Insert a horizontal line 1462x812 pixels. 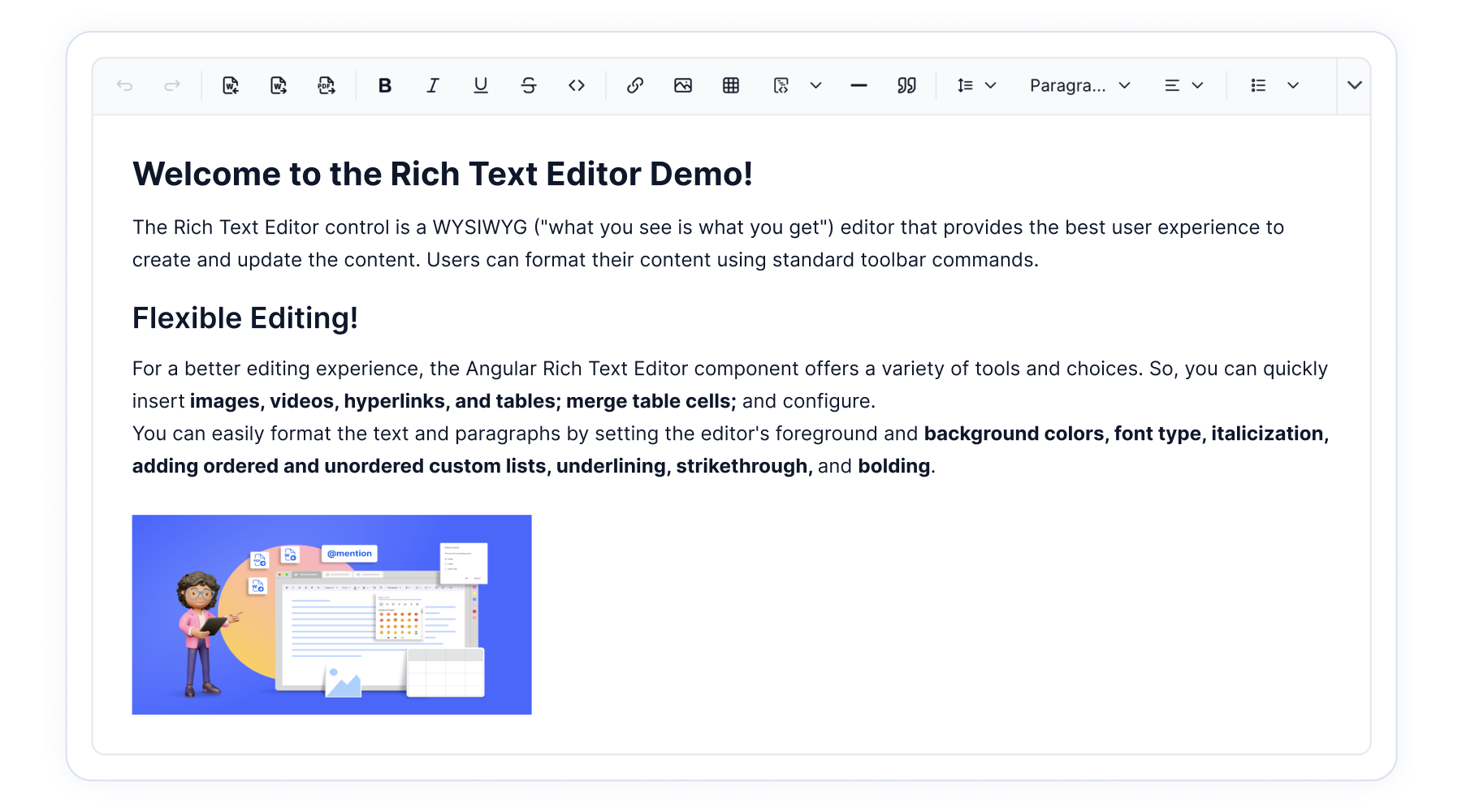859,85
